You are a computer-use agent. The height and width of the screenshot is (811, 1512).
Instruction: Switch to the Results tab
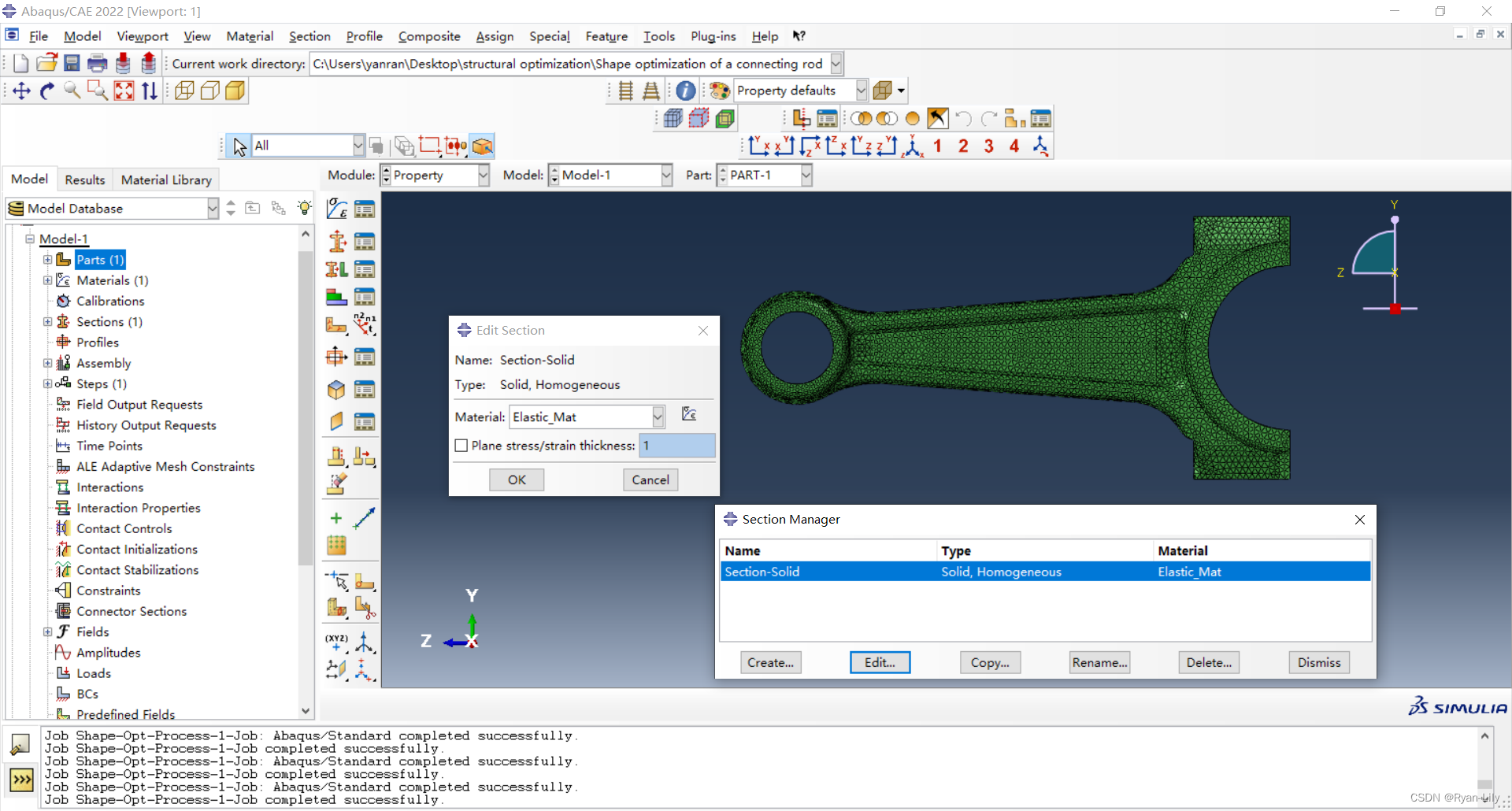85,180
